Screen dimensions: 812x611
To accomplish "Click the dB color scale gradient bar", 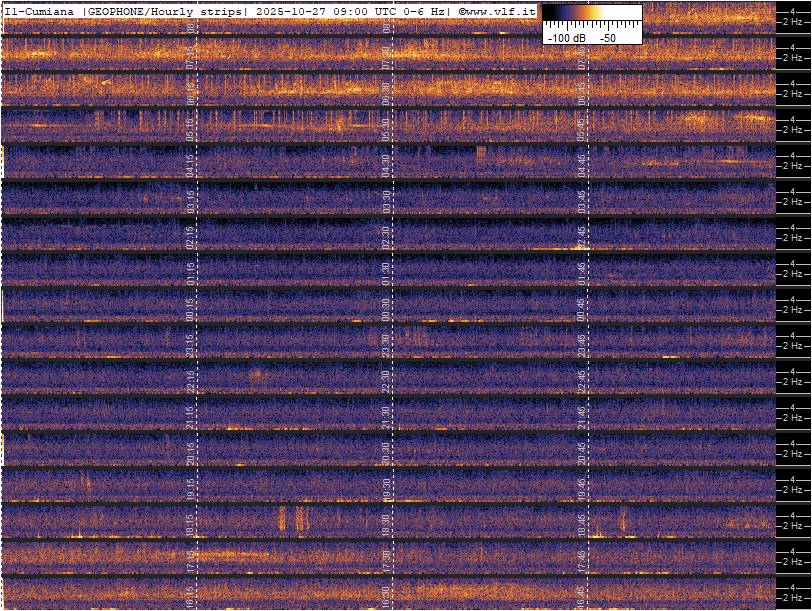I will coord(592,13).
